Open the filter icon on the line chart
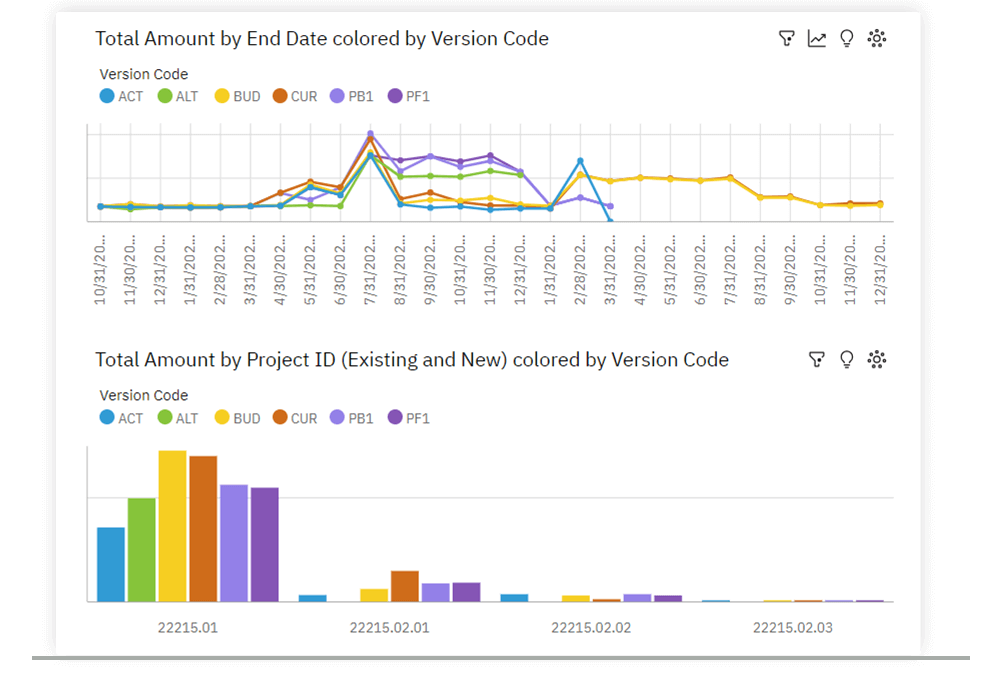1004x699 pixels. click(x=787, y=39)
